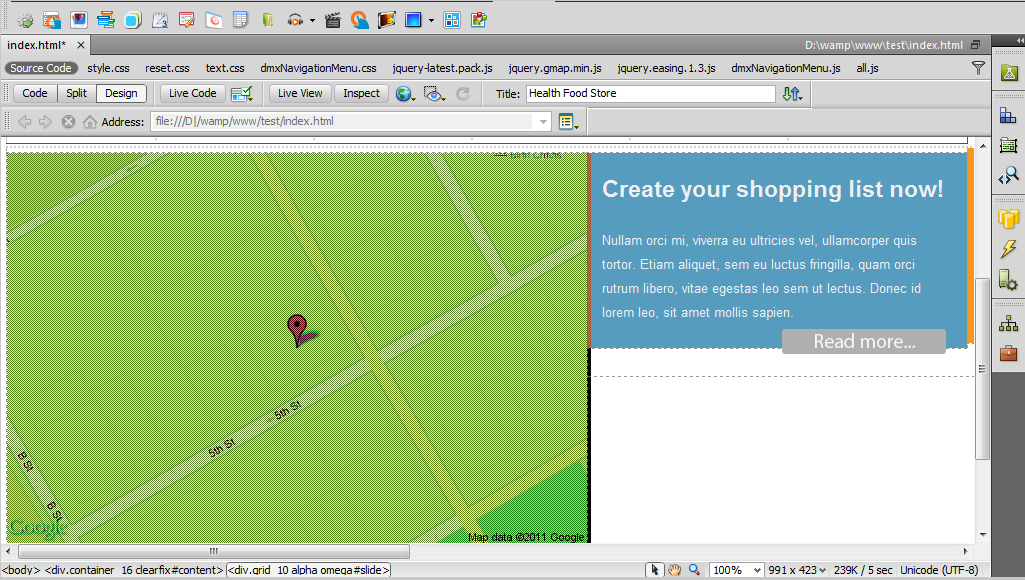Click the vertical scrollbar thumb

coord(982,369)
